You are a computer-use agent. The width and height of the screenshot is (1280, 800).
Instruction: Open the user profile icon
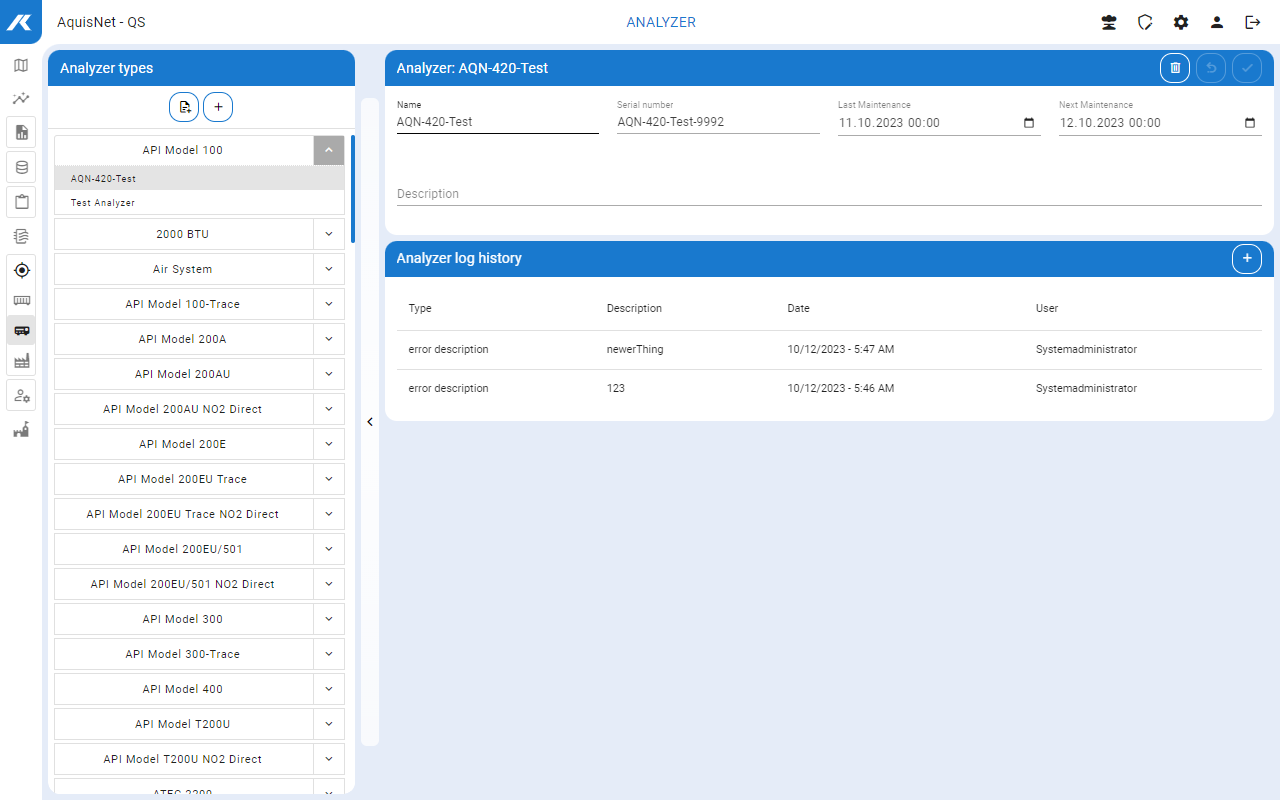click(x=1217, y=22)
